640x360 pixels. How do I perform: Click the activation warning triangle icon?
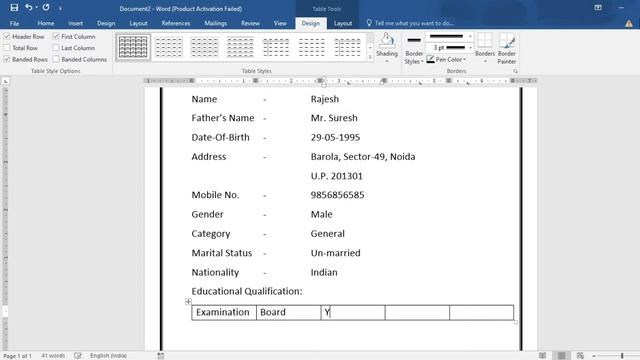(629, 24)
